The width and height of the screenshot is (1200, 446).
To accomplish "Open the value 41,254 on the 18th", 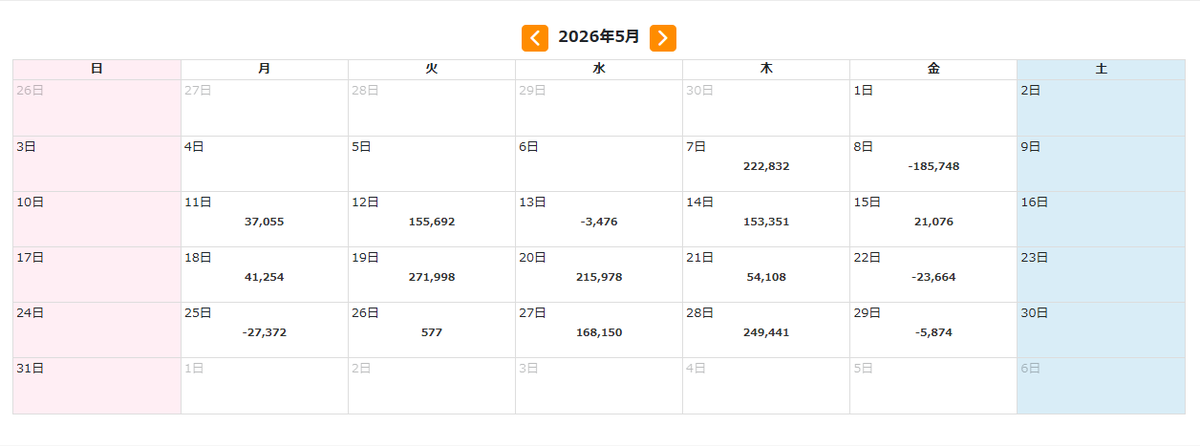I will tap(264, 276).
